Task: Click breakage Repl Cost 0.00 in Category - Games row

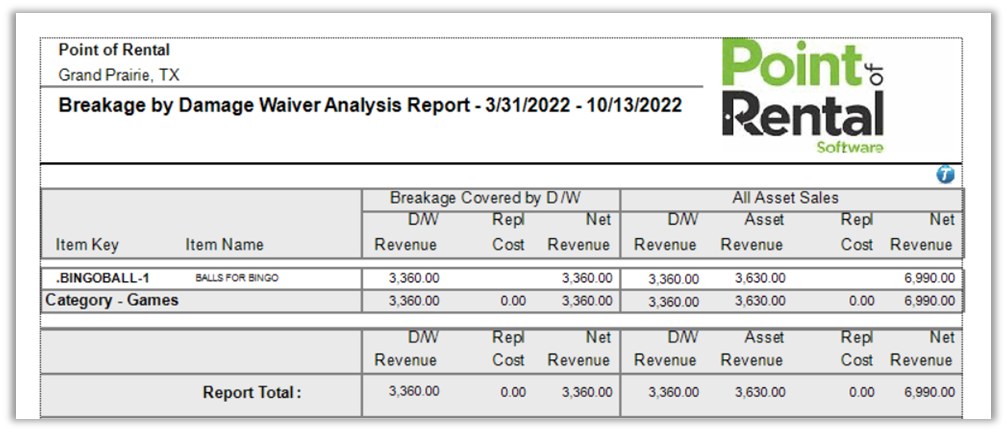Action: click(512, 301)
